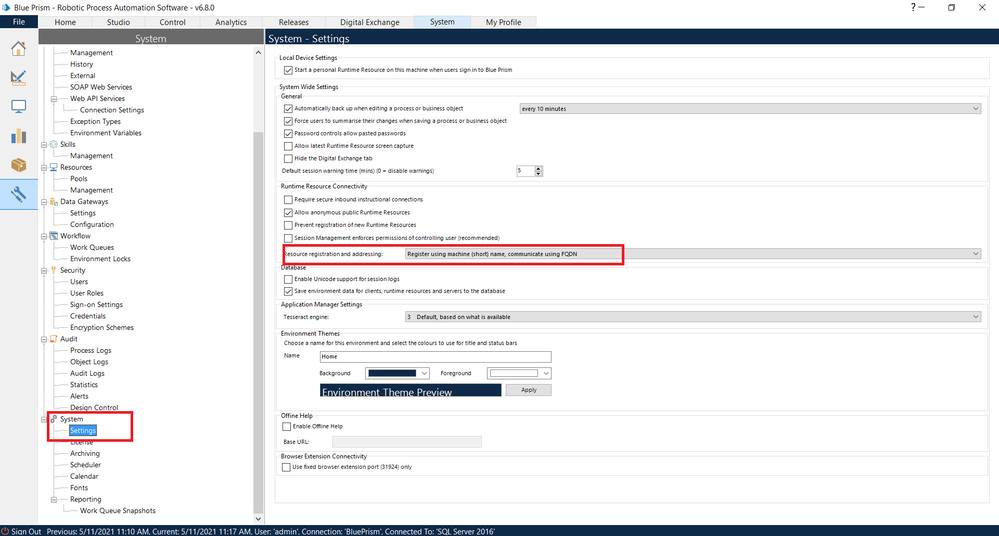999x536 pixels.
Task: Click the Security node icon
Action: point(54,270)
